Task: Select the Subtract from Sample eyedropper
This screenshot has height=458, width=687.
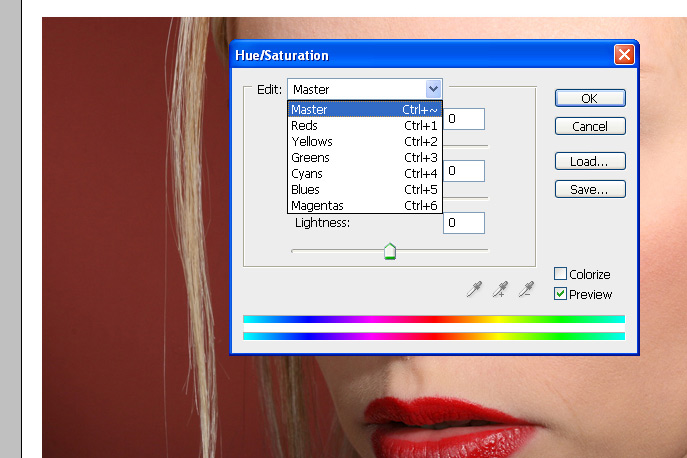Action: [x=526, y=289]
